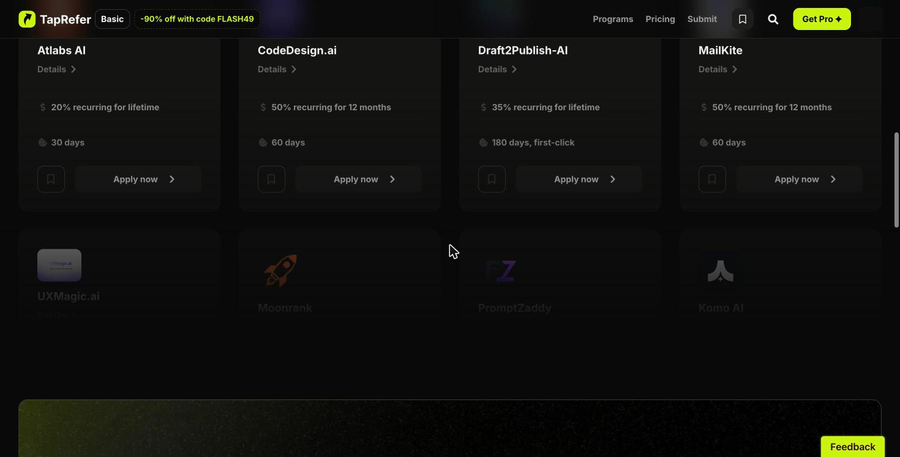This screenshot has width=900, height=457.
Task: Click the Basic plan badge
Action: tap(112, 19)
